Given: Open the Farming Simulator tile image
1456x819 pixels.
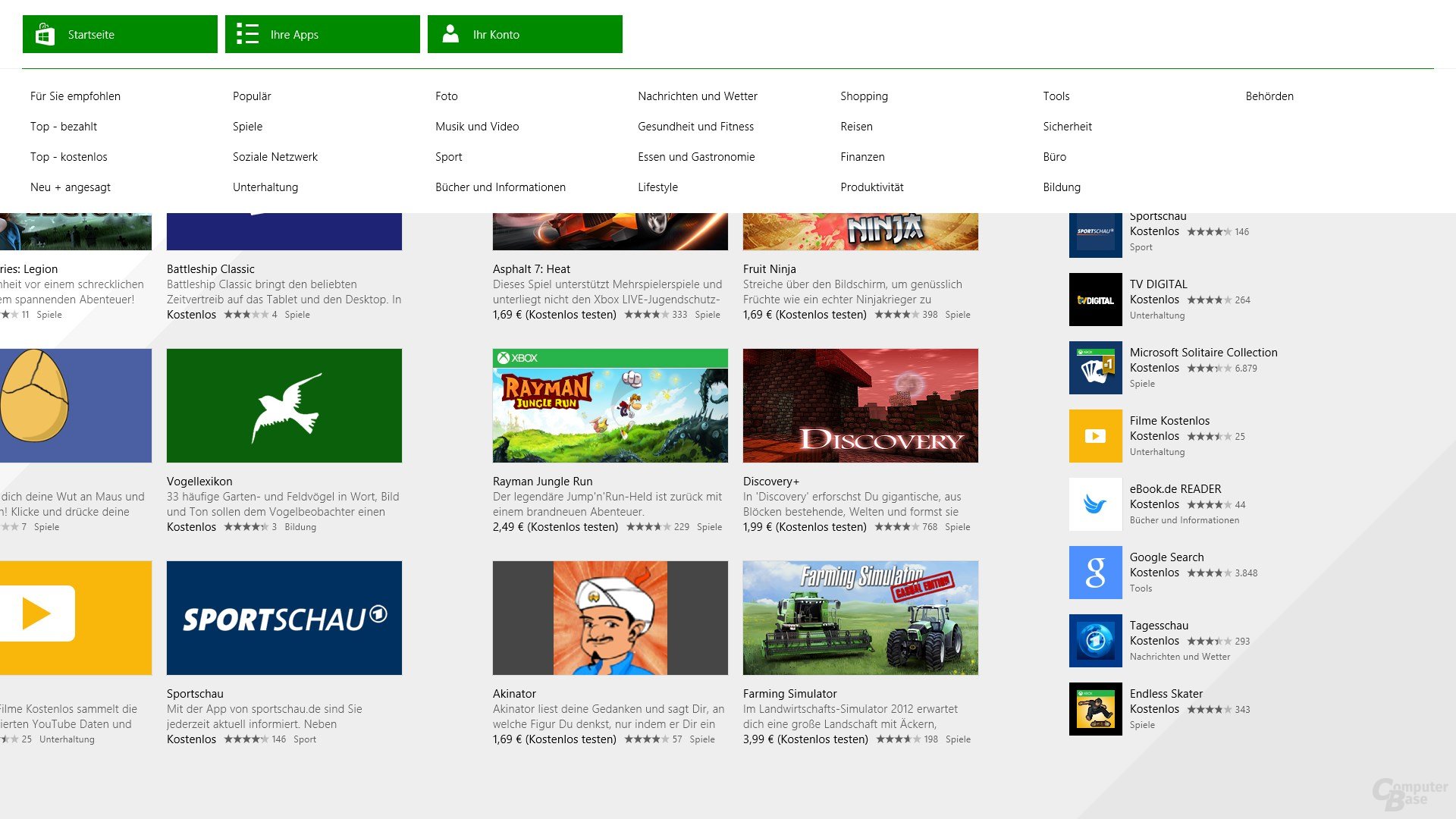Looking at the screenshot, I should (x=861, y=618).
